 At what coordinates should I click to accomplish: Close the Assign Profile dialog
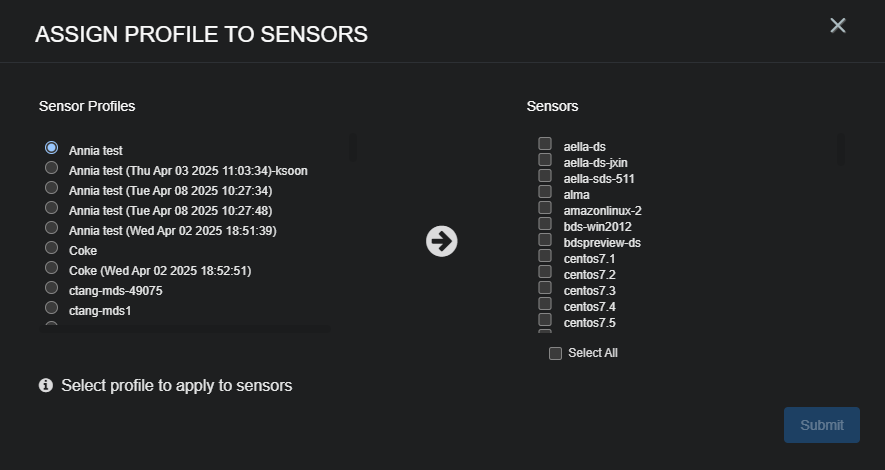tap(838, 26)
